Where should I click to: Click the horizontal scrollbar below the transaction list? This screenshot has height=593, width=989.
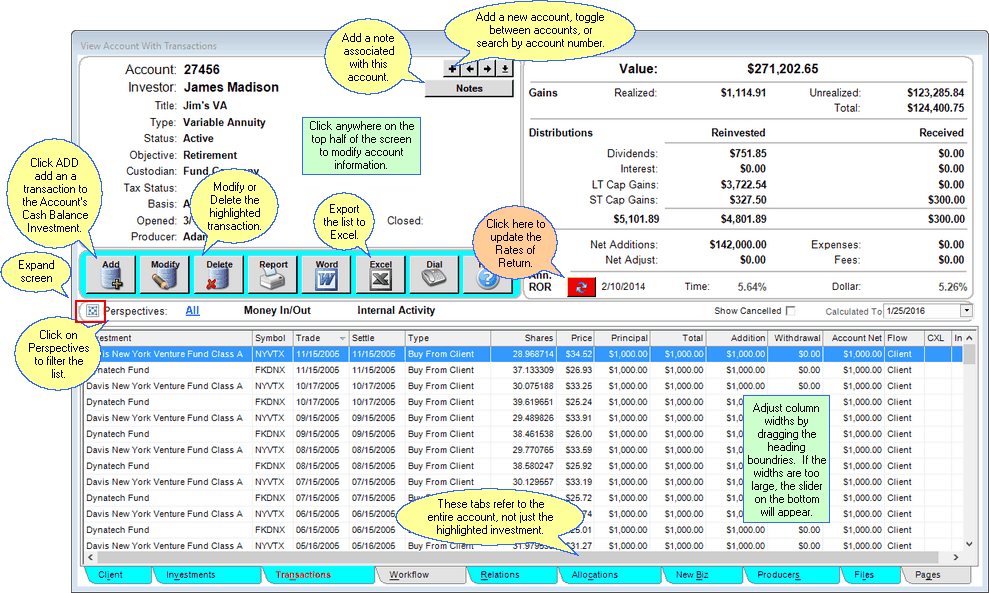pos(500,557)
